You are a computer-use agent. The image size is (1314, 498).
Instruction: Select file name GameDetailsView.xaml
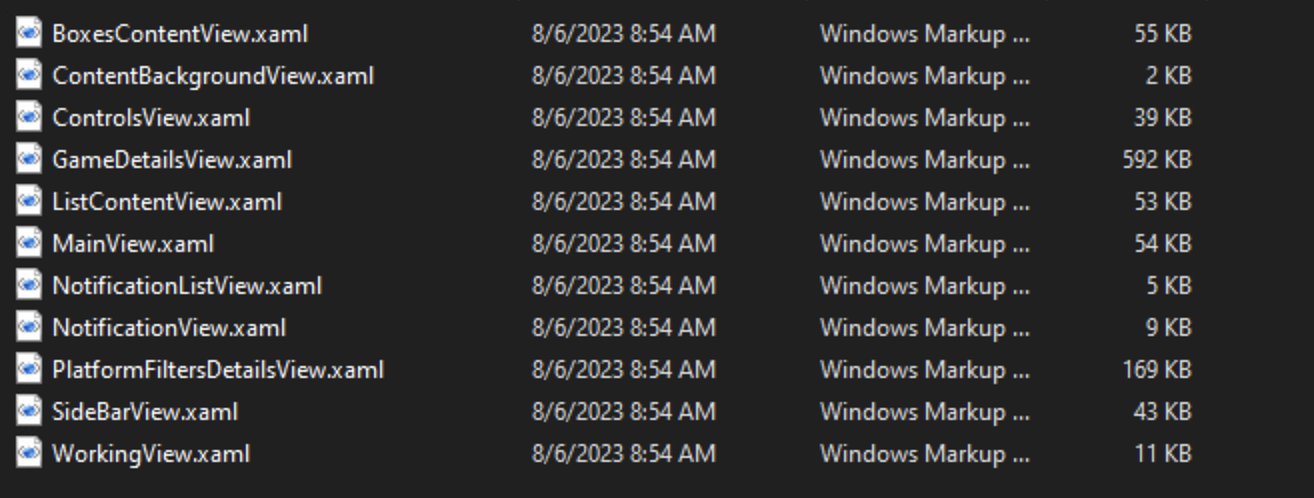pos(172,159)
